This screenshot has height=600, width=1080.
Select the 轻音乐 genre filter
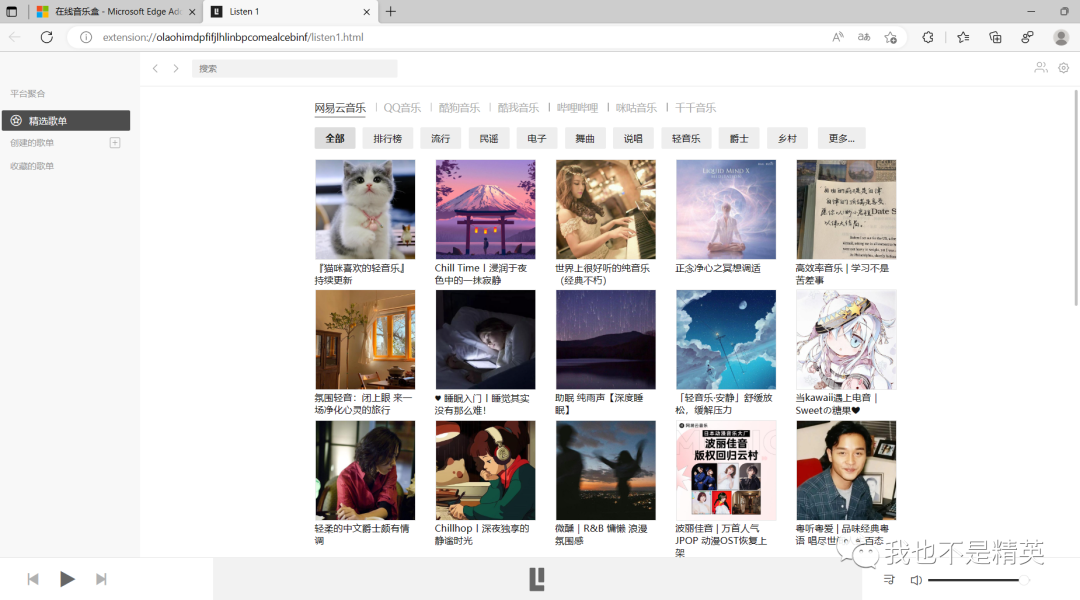pyautogui.click(x=686, y=137)
